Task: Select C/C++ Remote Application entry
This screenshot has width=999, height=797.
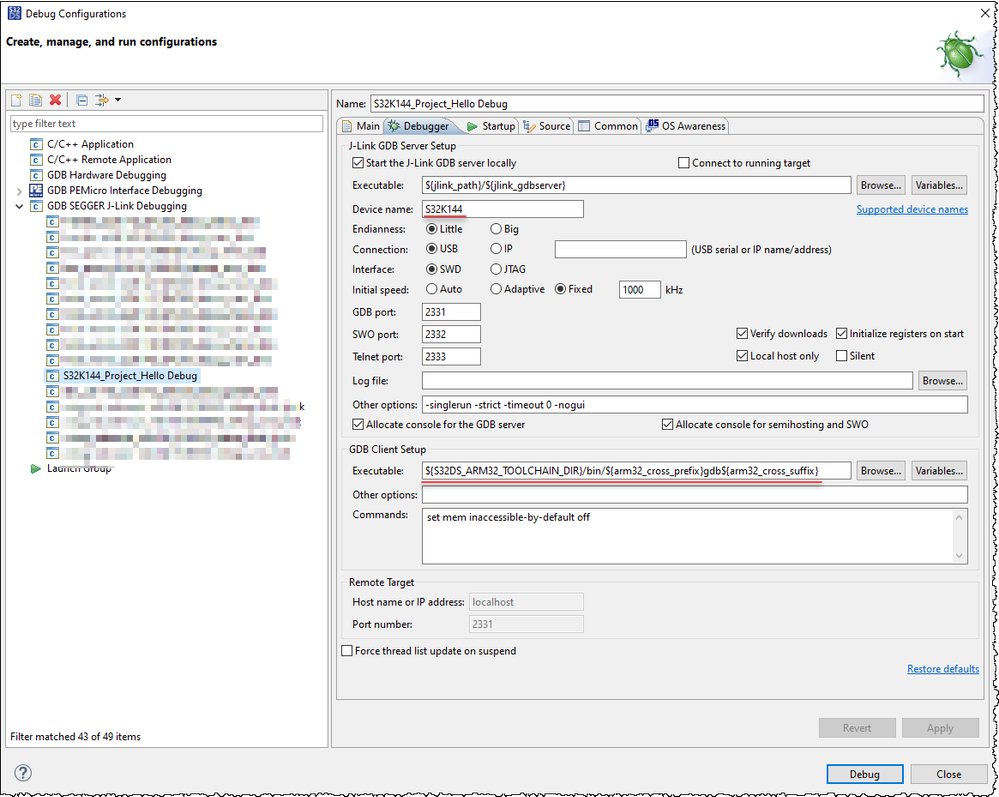Action: [x=109, y=160]
